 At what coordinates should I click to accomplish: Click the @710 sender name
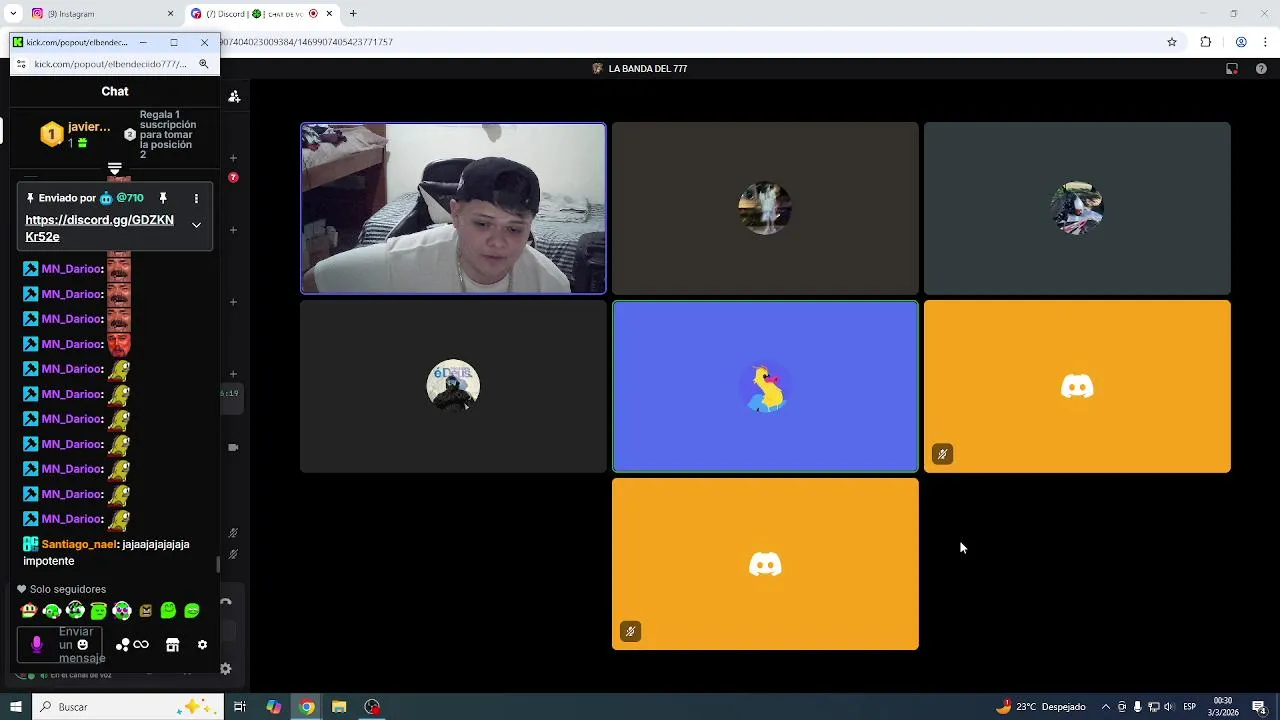[x=130, y=198]
